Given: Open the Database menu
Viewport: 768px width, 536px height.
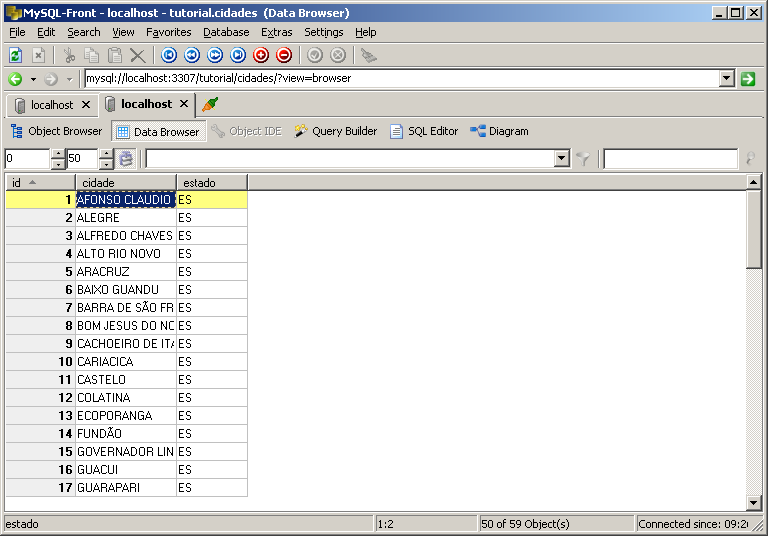Looking at the screenshot, I should point(226,32).
